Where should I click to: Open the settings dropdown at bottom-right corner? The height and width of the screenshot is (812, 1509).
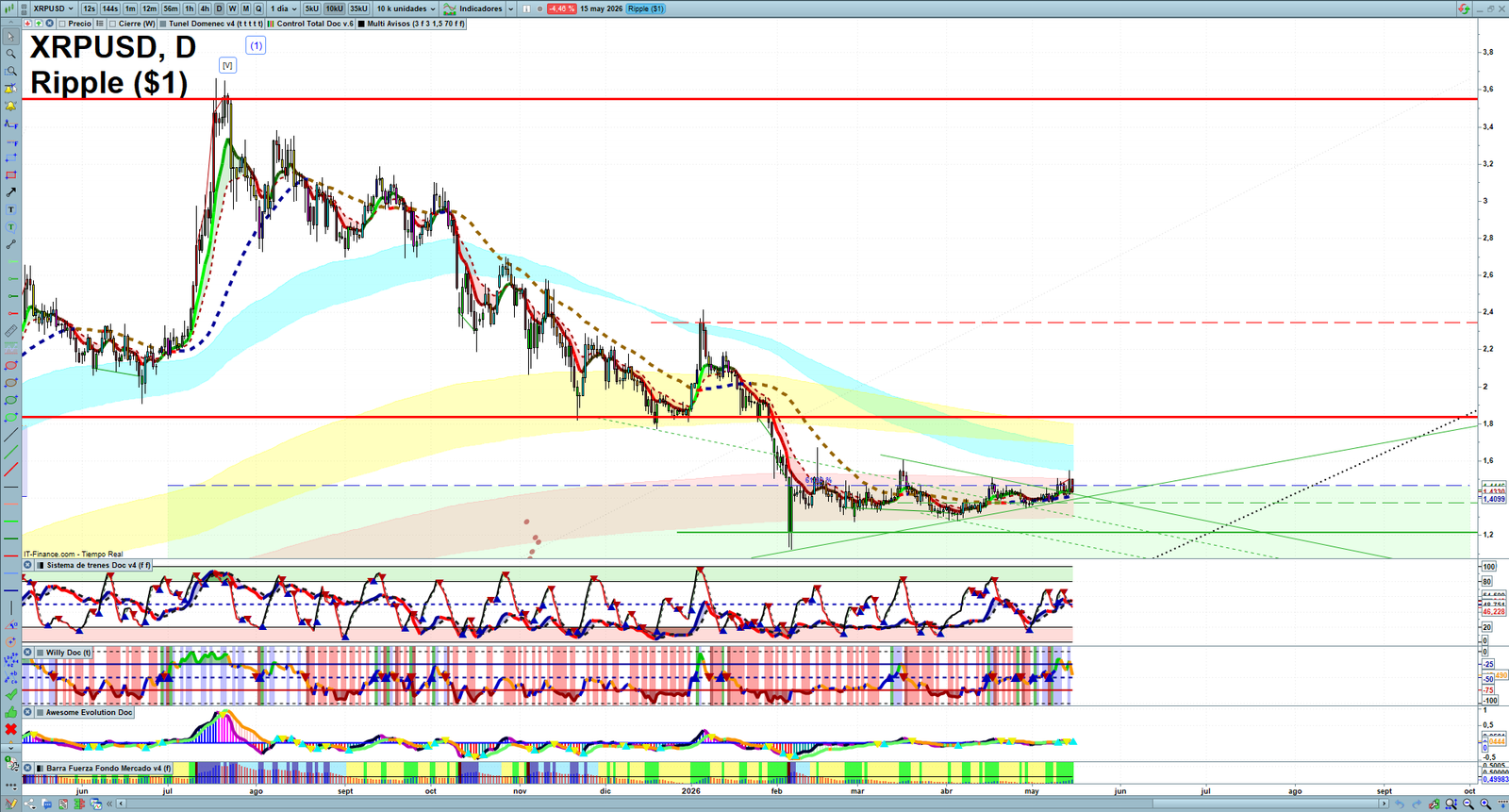click(x=1502, y=804)
